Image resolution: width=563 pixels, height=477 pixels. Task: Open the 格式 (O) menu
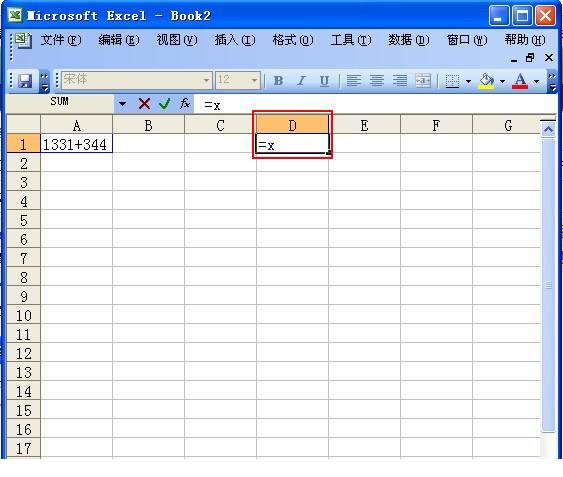click(293, 40)
